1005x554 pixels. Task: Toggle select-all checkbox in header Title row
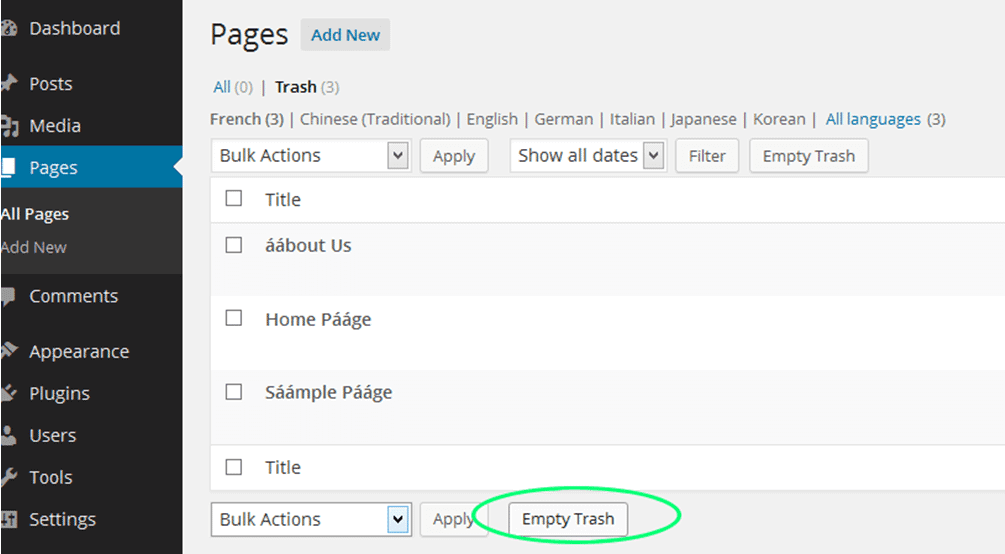pos(234,198)
